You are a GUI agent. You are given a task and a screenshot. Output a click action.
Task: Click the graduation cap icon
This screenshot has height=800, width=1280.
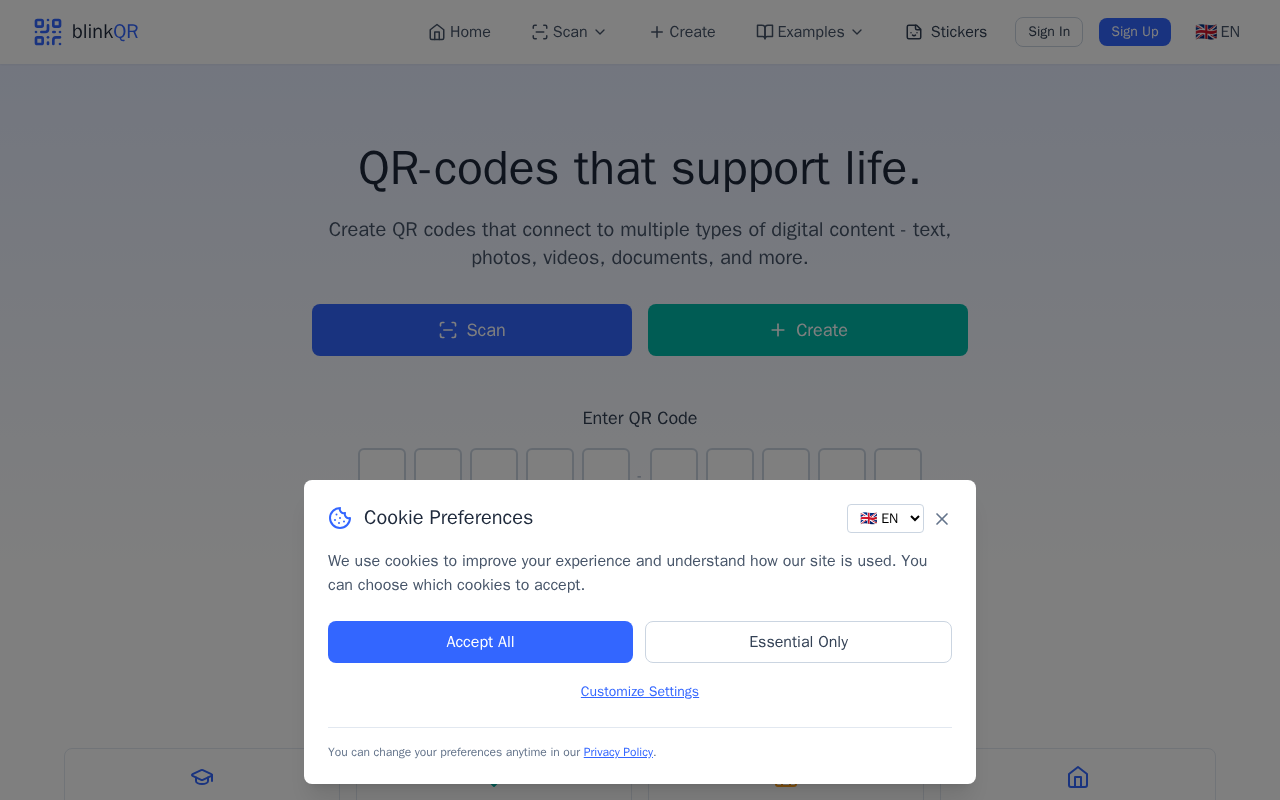click(202, 777)
